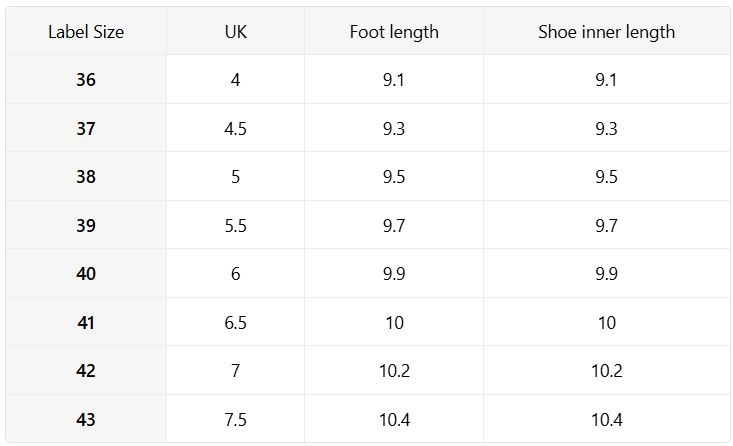
Task: Click label size 42 cell
Action: pyautogui.click(x=86, y=371)
